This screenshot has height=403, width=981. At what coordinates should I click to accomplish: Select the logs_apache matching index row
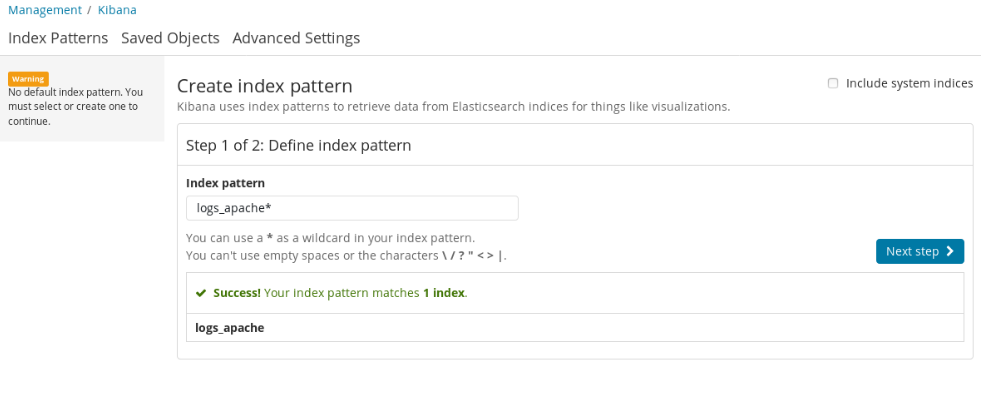point(230,328)
